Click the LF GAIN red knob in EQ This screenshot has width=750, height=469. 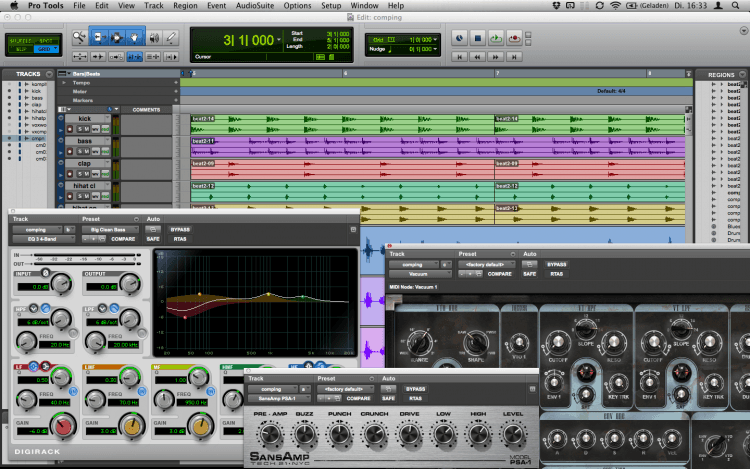coord(63,426)
